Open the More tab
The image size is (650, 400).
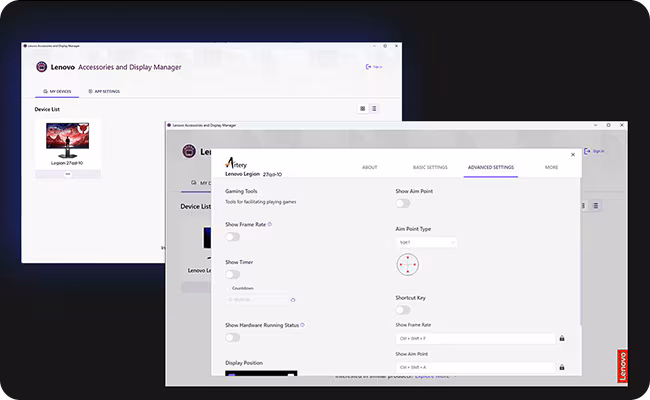tap(551, 167)
